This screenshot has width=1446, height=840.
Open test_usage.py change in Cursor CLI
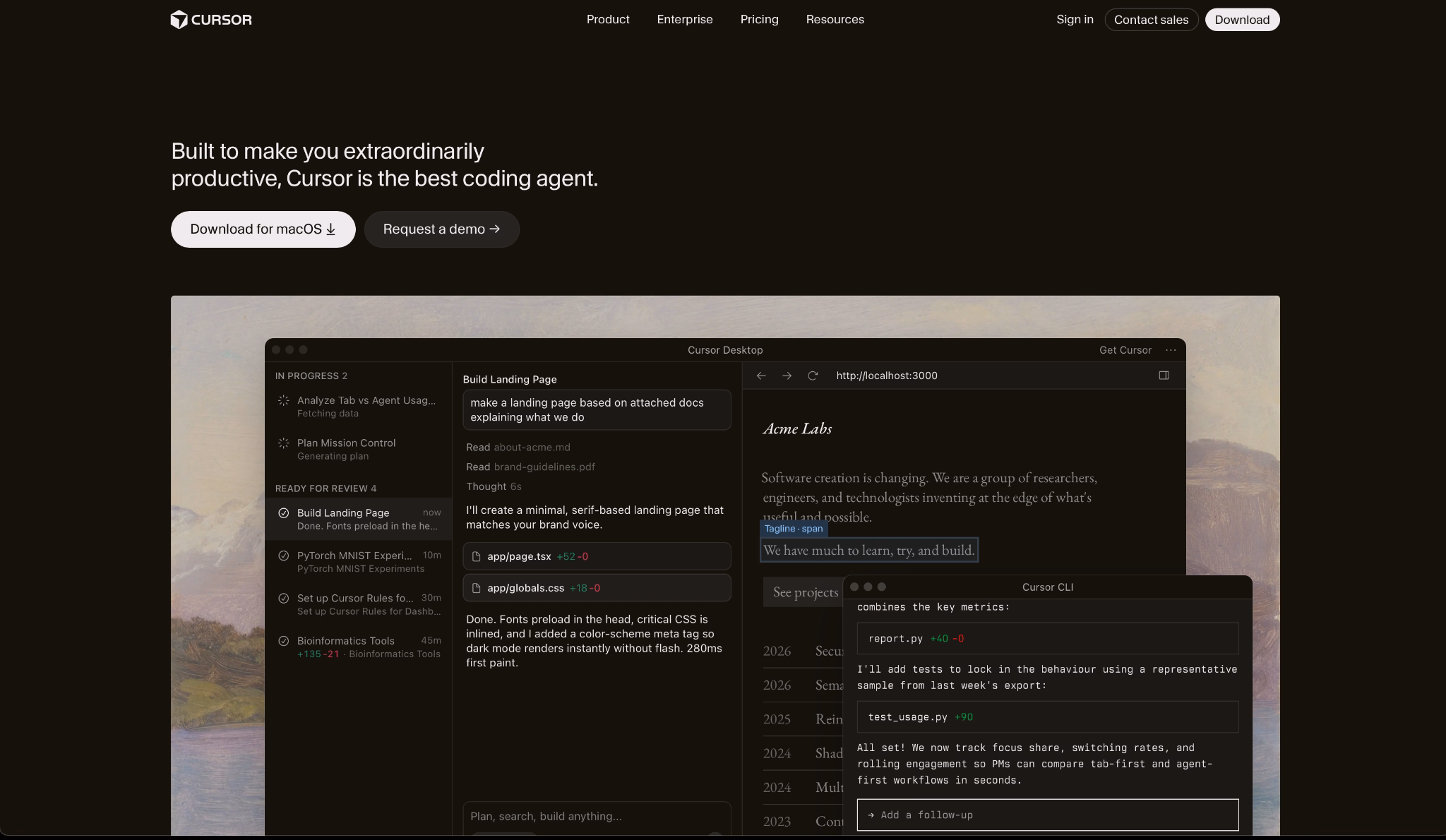click(x=1048, y=716)
